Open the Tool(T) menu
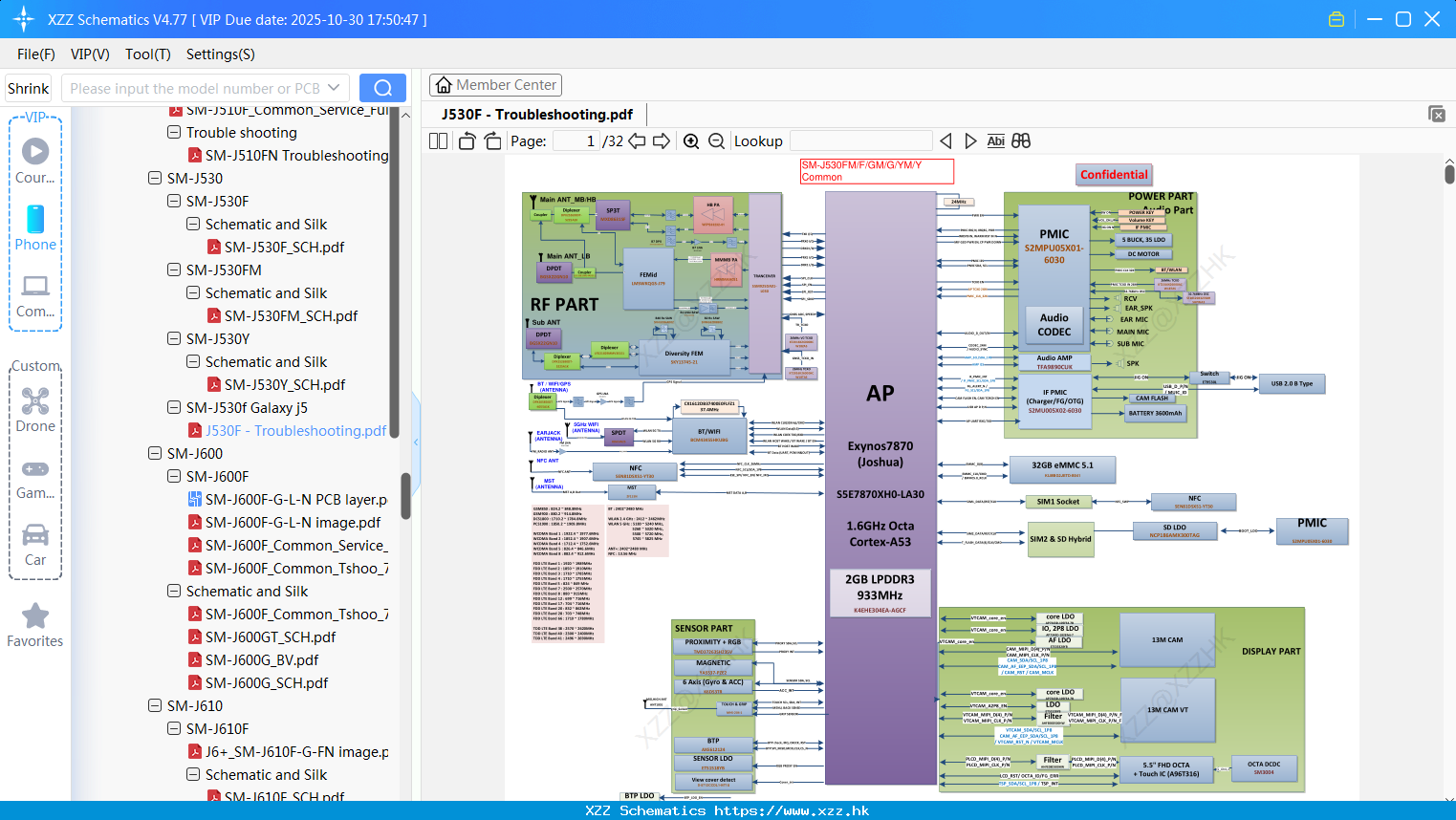The width and height of the screenshot is (1456, 820). click(148, 54)
